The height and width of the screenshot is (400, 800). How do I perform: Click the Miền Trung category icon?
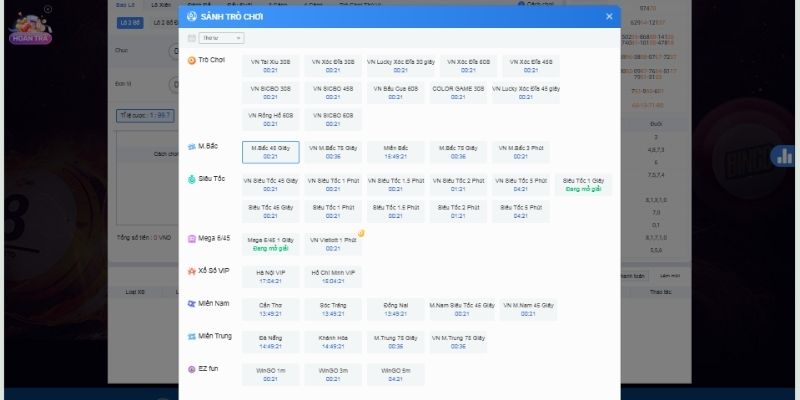192,336
